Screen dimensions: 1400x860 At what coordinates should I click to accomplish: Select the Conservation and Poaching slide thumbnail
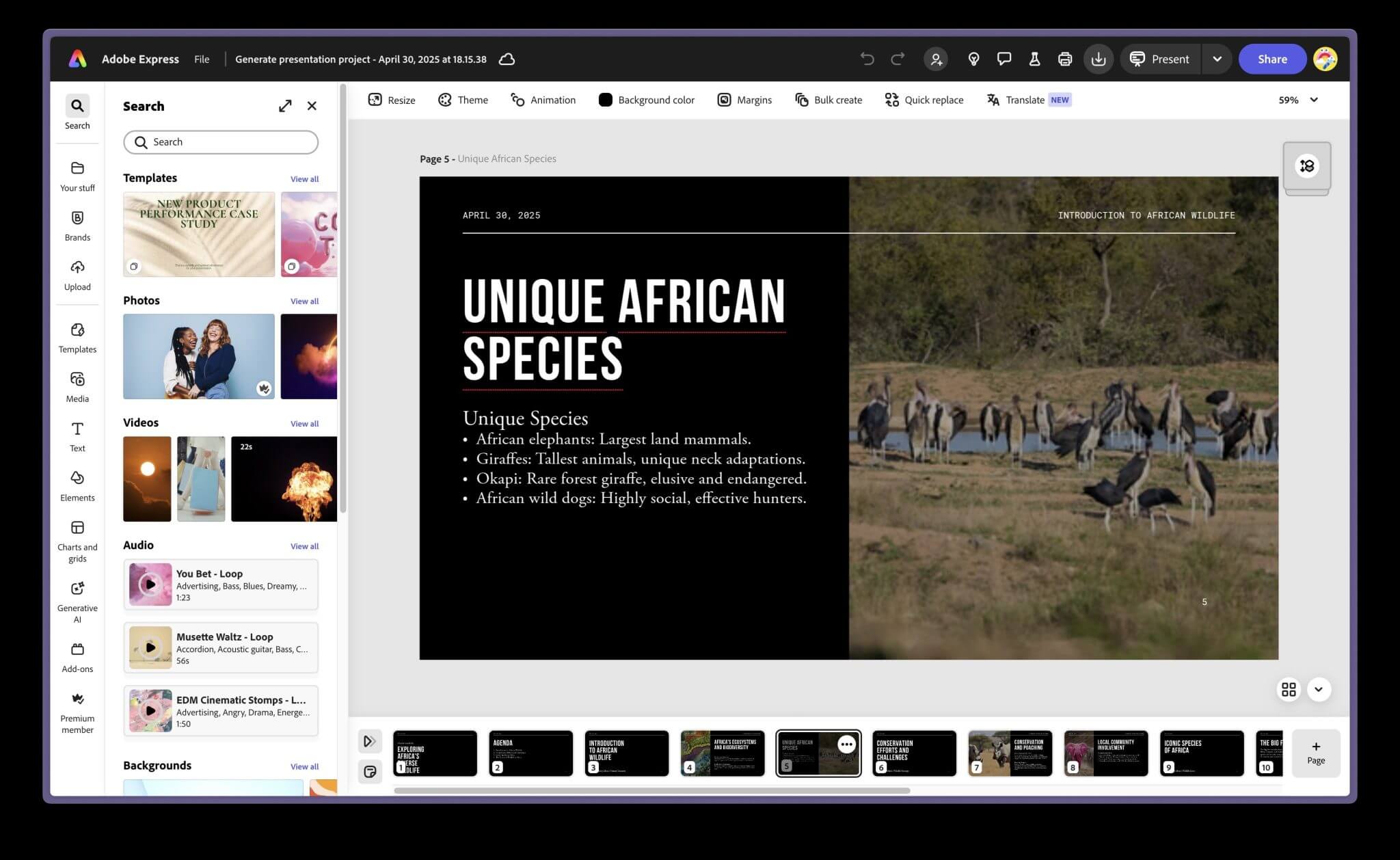click(1010, 753)
